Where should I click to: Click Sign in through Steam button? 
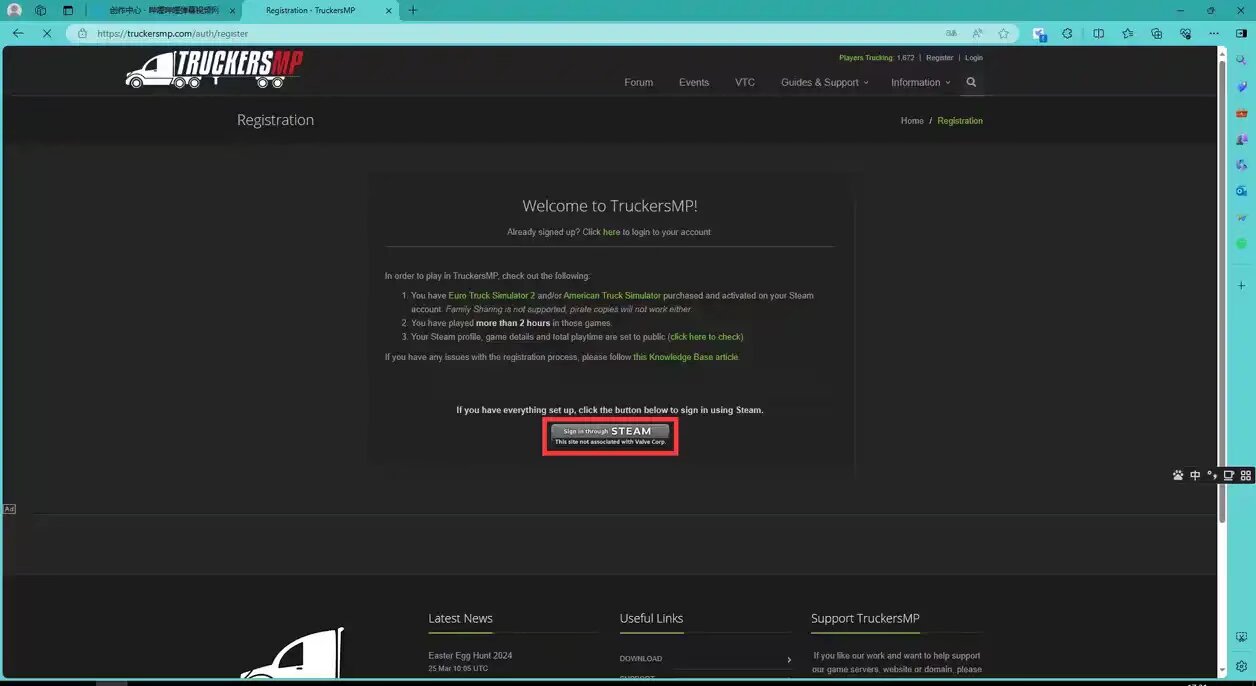pos(610,436)
